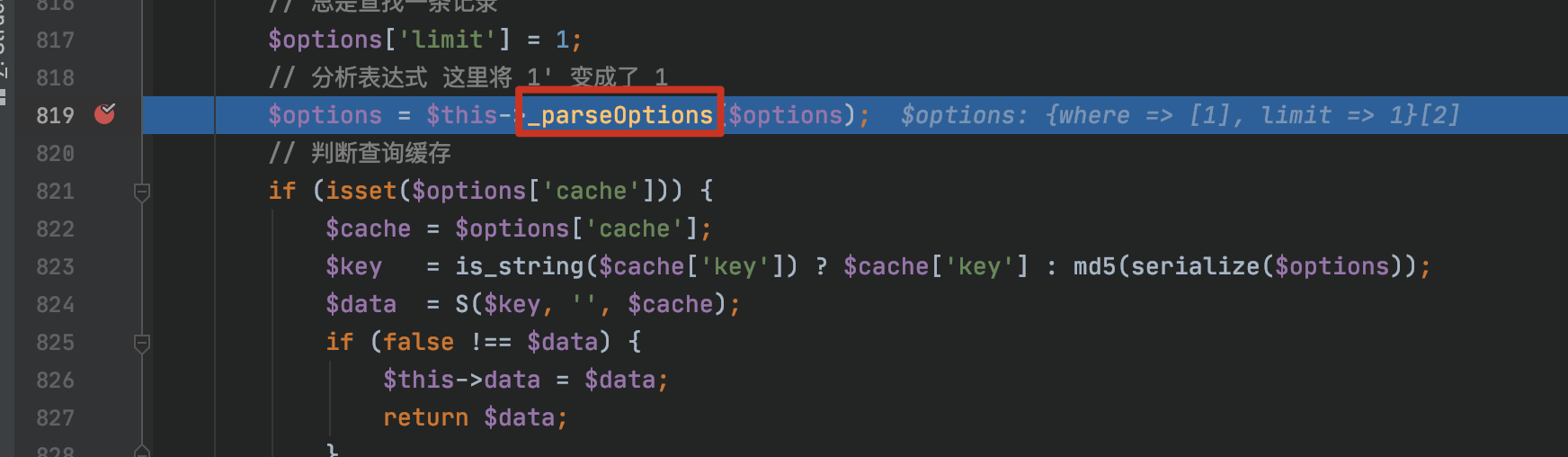Image resolution: width=1568 pixels, height=457 pixels.
Task: Collapse the closing fold marker at line 828
Action: (x=142, y=450)
